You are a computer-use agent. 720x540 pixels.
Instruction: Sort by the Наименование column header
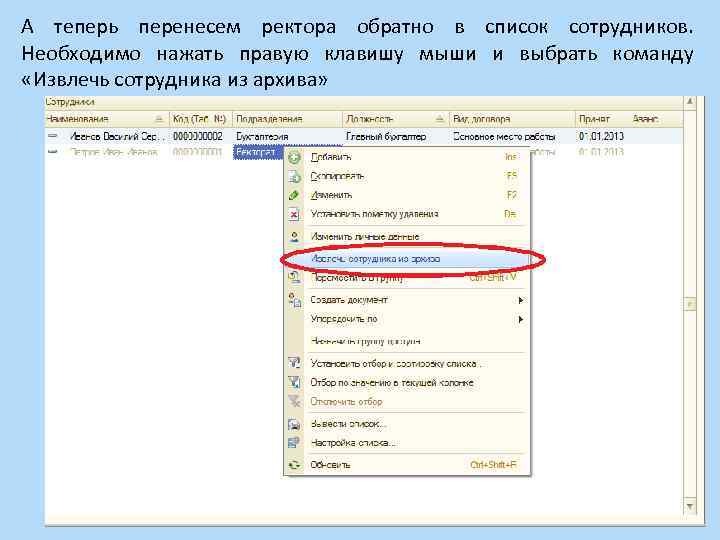(x=107, y=119)
